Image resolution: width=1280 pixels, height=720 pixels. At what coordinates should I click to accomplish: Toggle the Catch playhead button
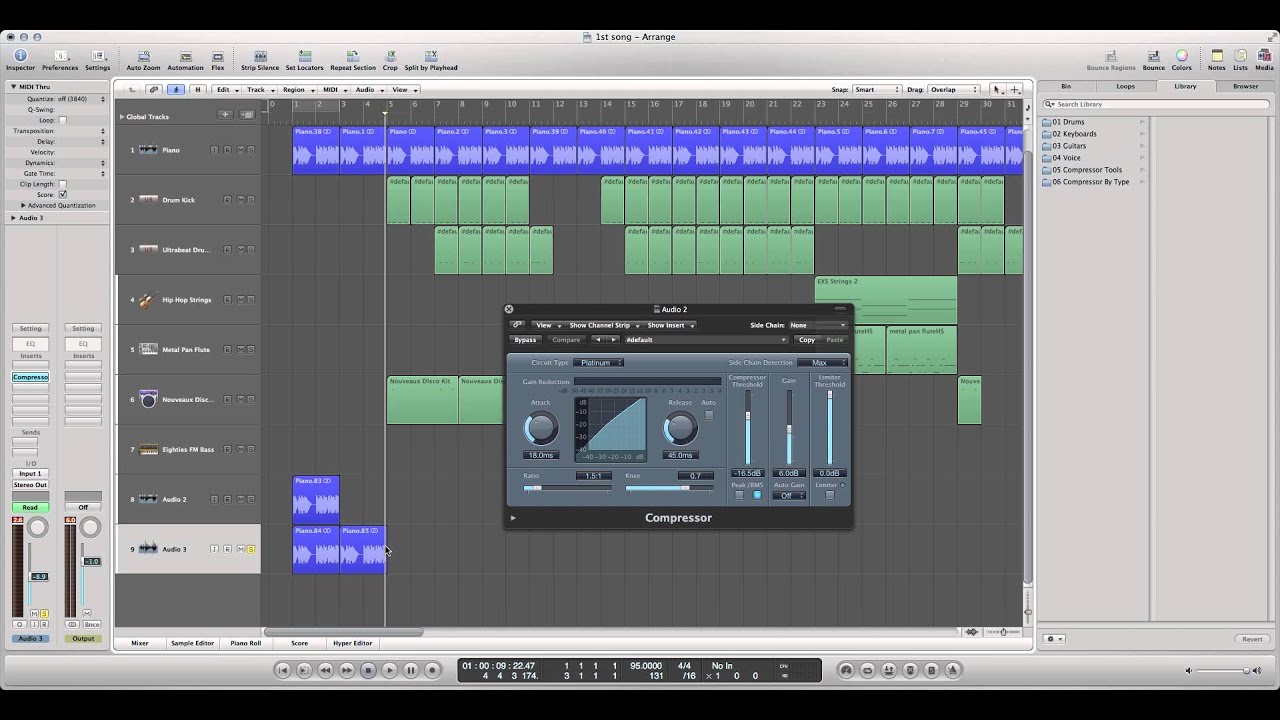click(176, 89)
